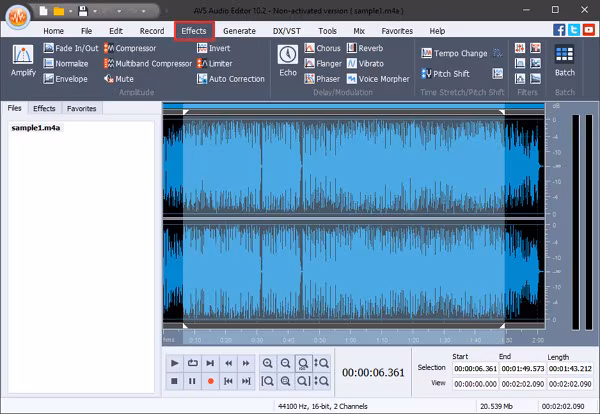
Task: Select the Normalize effect
Action: tap(66, 64)
